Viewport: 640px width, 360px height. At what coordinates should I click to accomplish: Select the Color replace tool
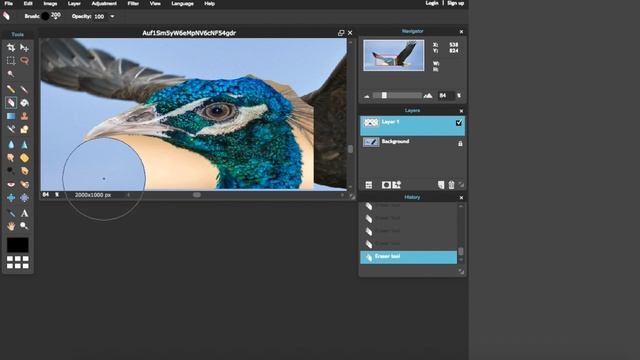point(11,129)
